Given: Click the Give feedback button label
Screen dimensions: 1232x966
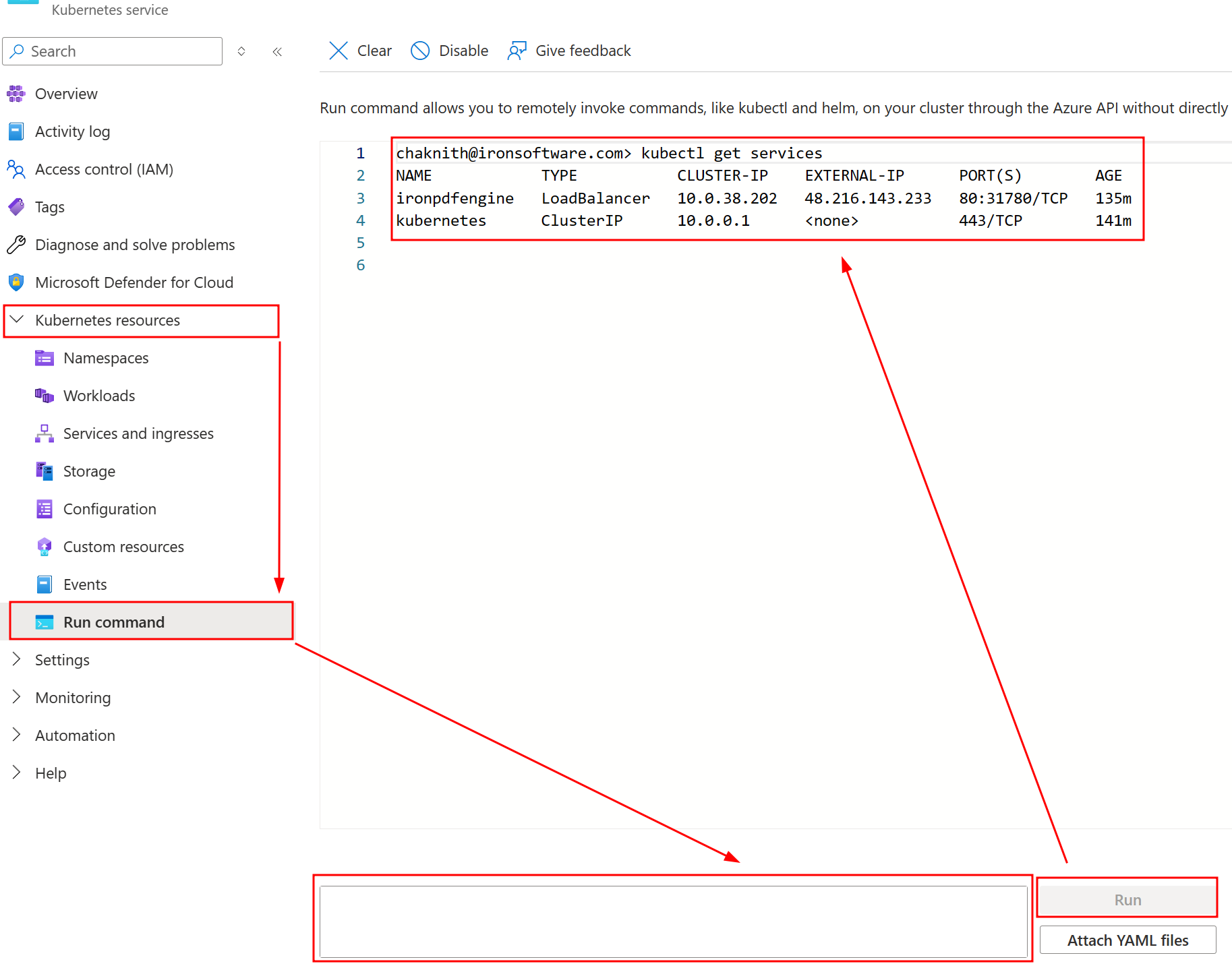Looking at the screenshot, I should (x=583, y=51).
